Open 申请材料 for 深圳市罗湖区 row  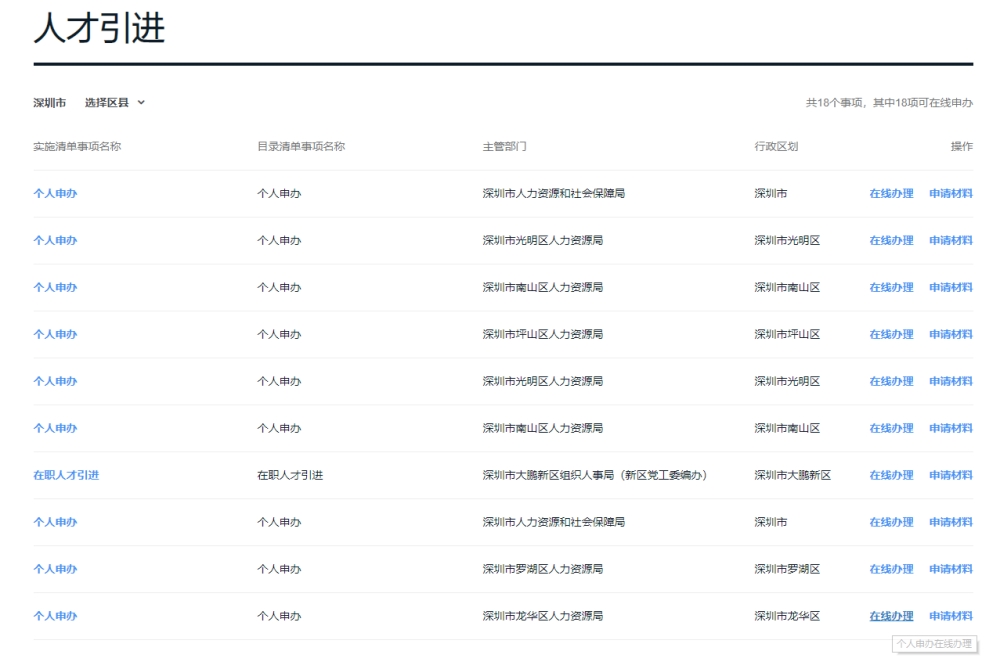pos(950,569)
